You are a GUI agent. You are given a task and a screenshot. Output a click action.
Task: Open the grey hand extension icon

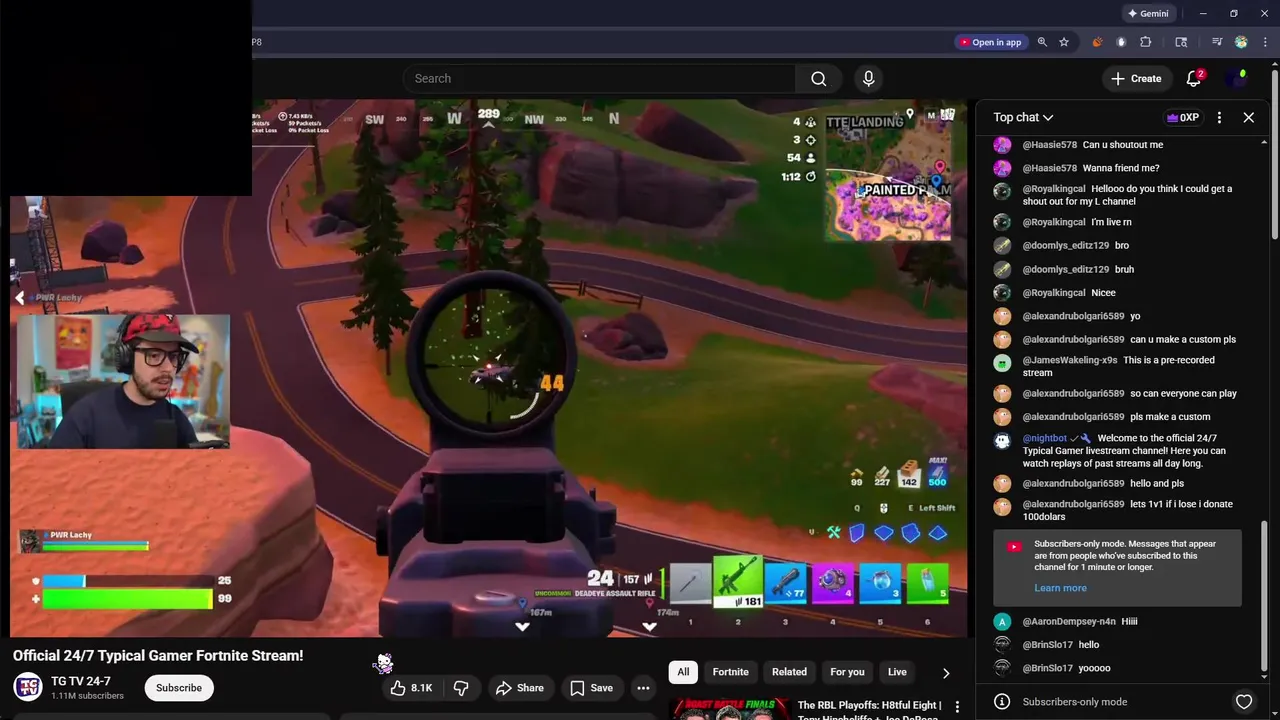[x=1121, y=42]
